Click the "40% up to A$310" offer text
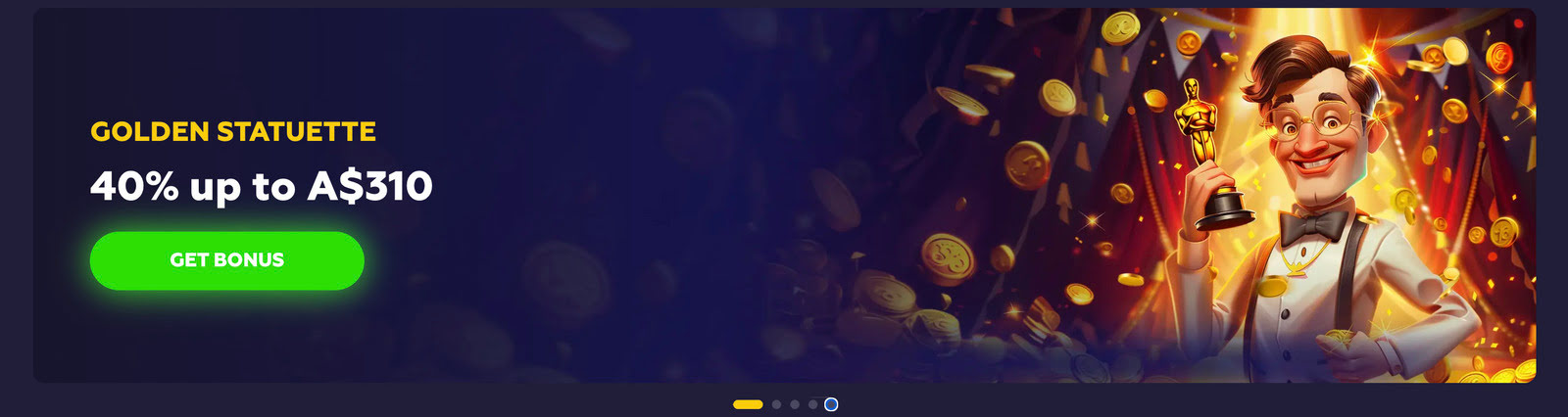This screenshot has height=417, width=1568. tap(261, 186)
